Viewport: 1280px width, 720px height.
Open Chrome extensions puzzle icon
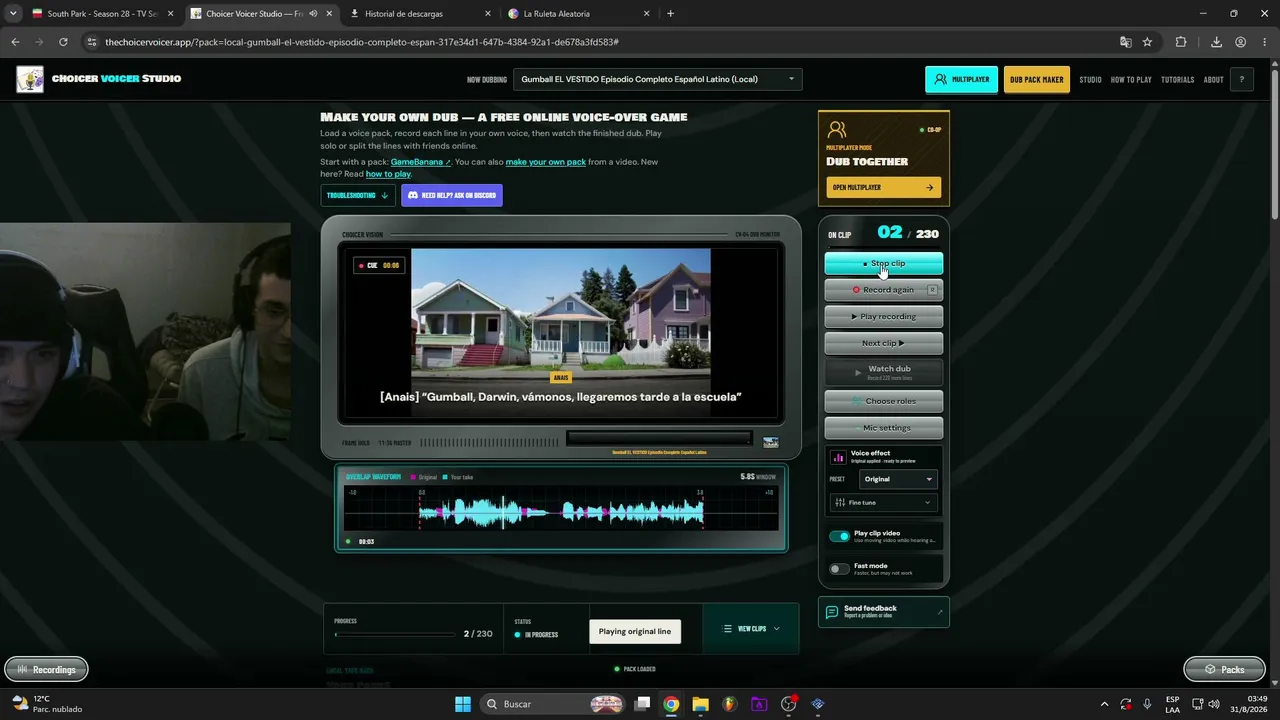pyautogui.click(x=1181, y=42)
